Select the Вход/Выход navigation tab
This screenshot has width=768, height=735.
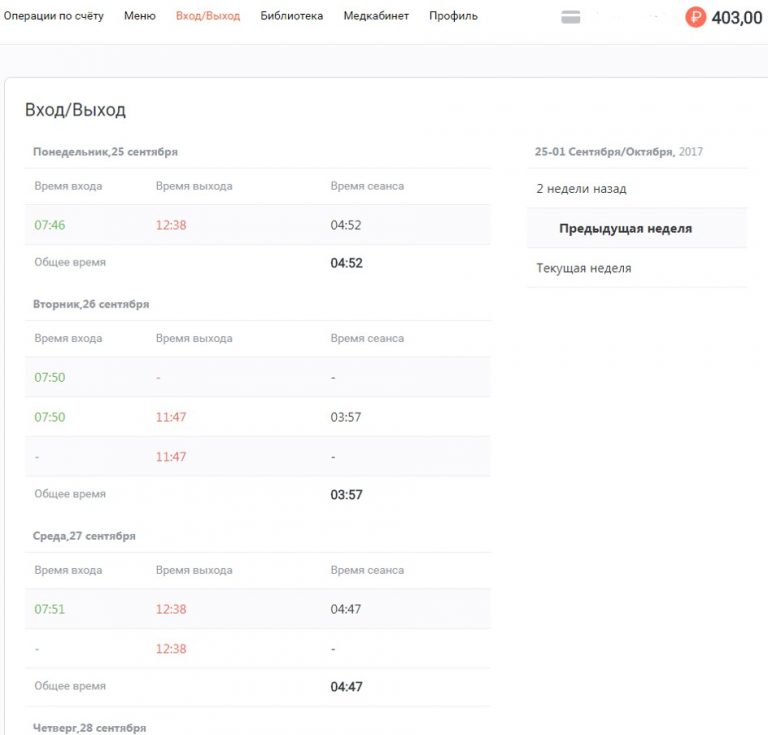[208, 16]
